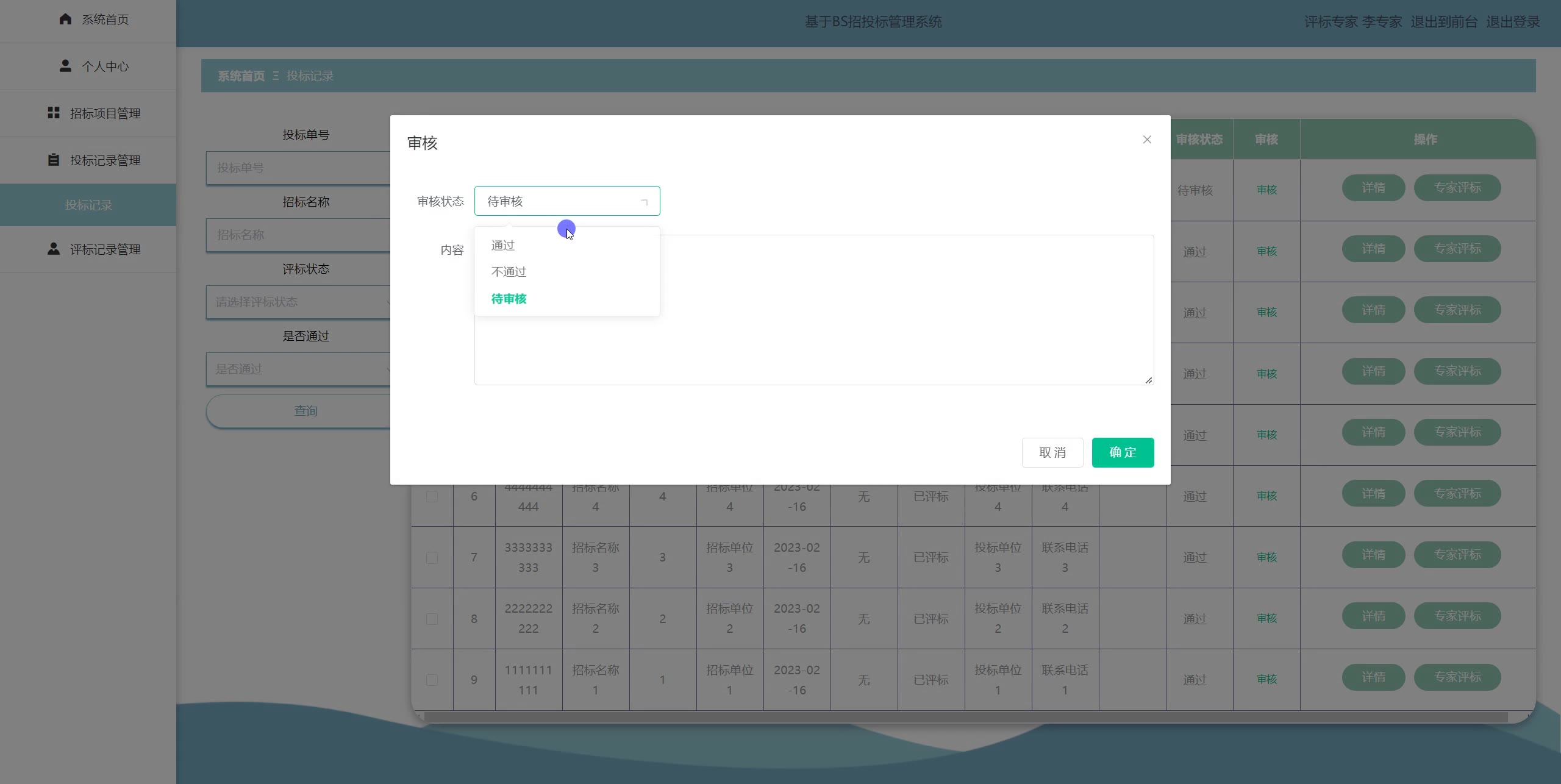
Task: Click the clipboard icon beside 投标记录管理
Action: (x=54, y=160)
